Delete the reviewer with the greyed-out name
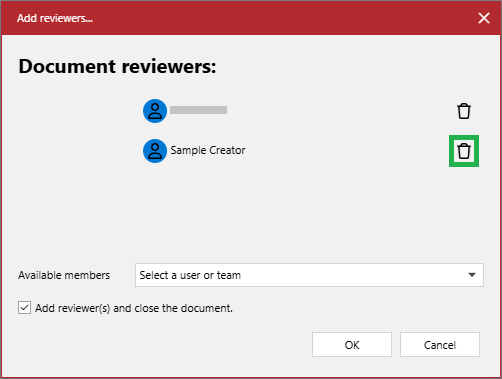Viewport: 502px width, 379px height. (464, 111)
